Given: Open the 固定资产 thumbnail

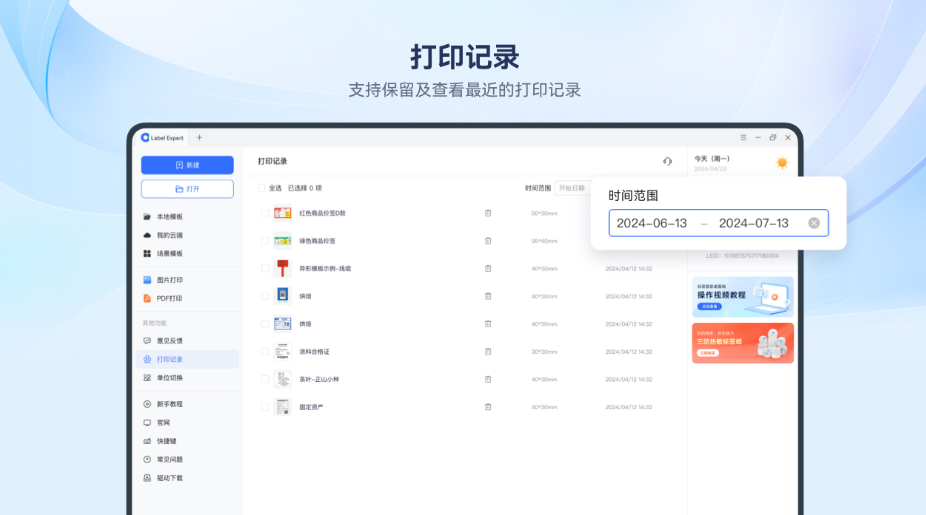Looking at the screenshot, I should click(x=282, y=407).
